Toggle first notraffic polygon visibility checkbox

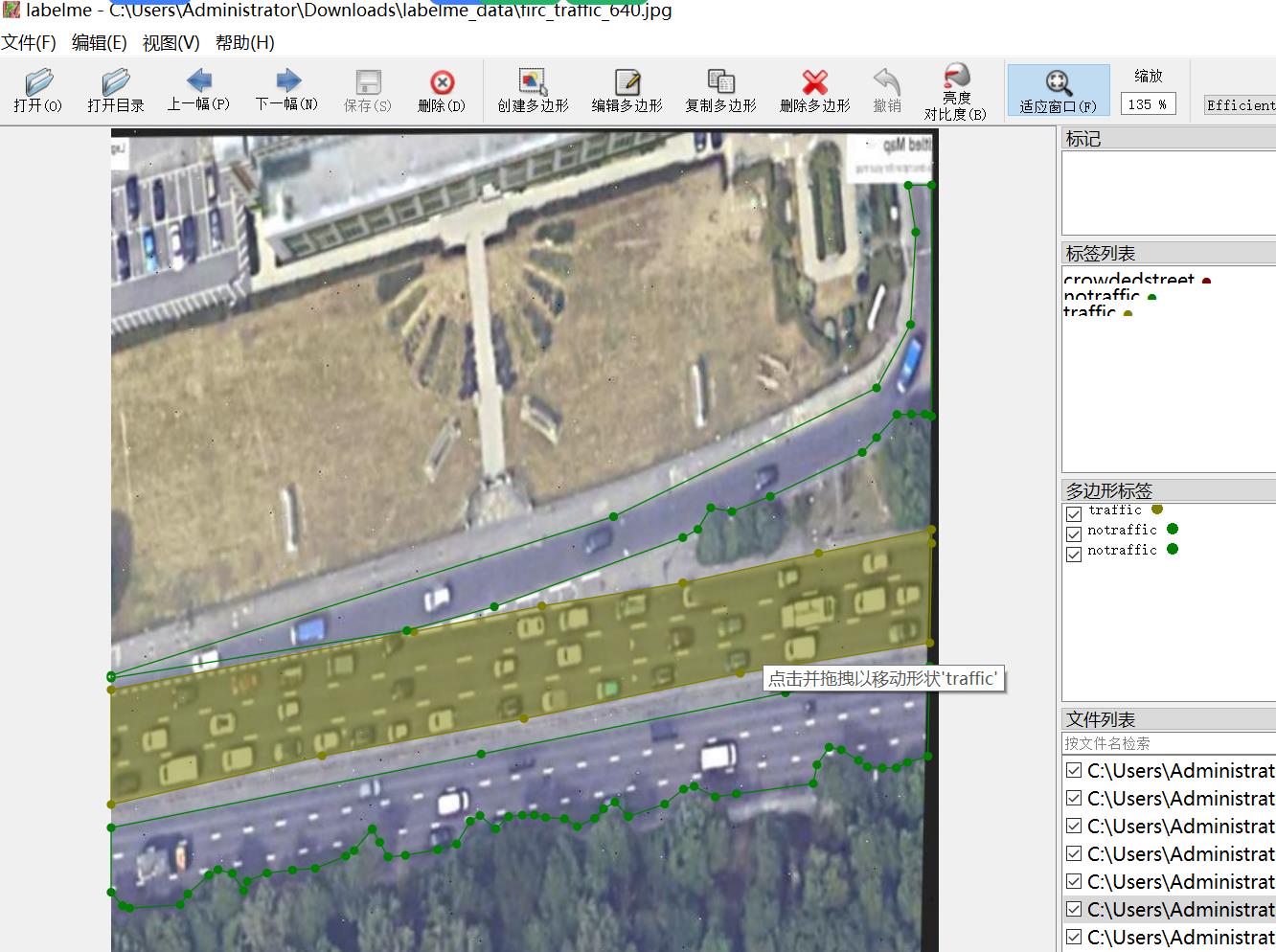point(1074,533)
